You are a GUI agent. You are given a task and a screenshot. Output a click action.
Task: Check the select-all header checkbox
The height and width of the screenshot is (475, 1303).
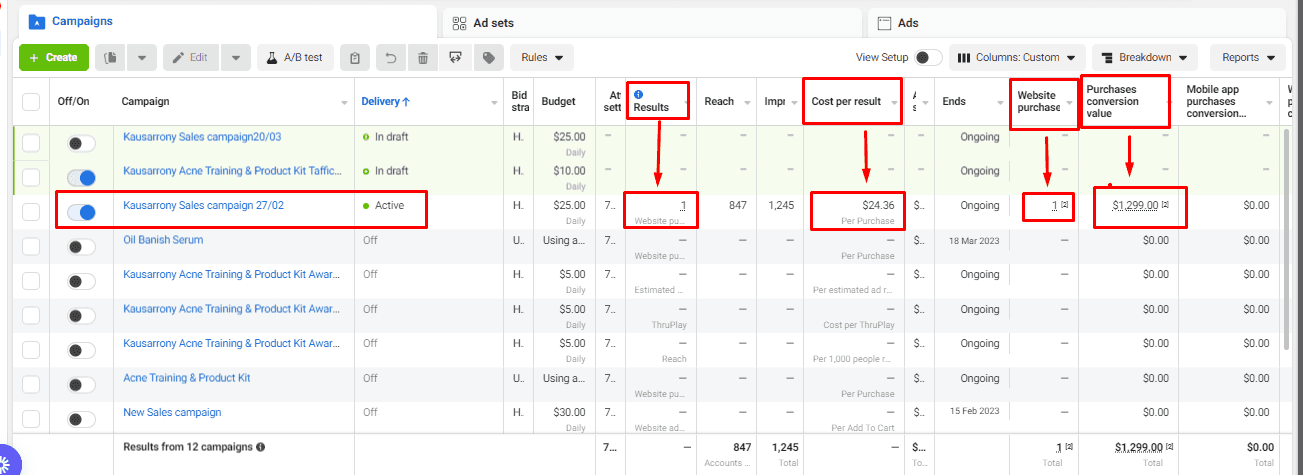coord(31,102)
